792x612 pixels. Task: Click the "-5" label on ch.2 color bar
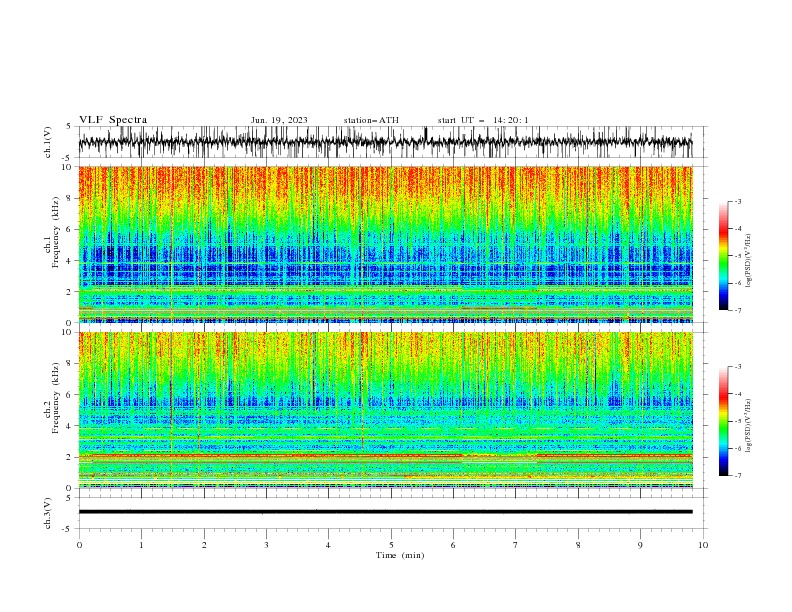pos(737,421)
